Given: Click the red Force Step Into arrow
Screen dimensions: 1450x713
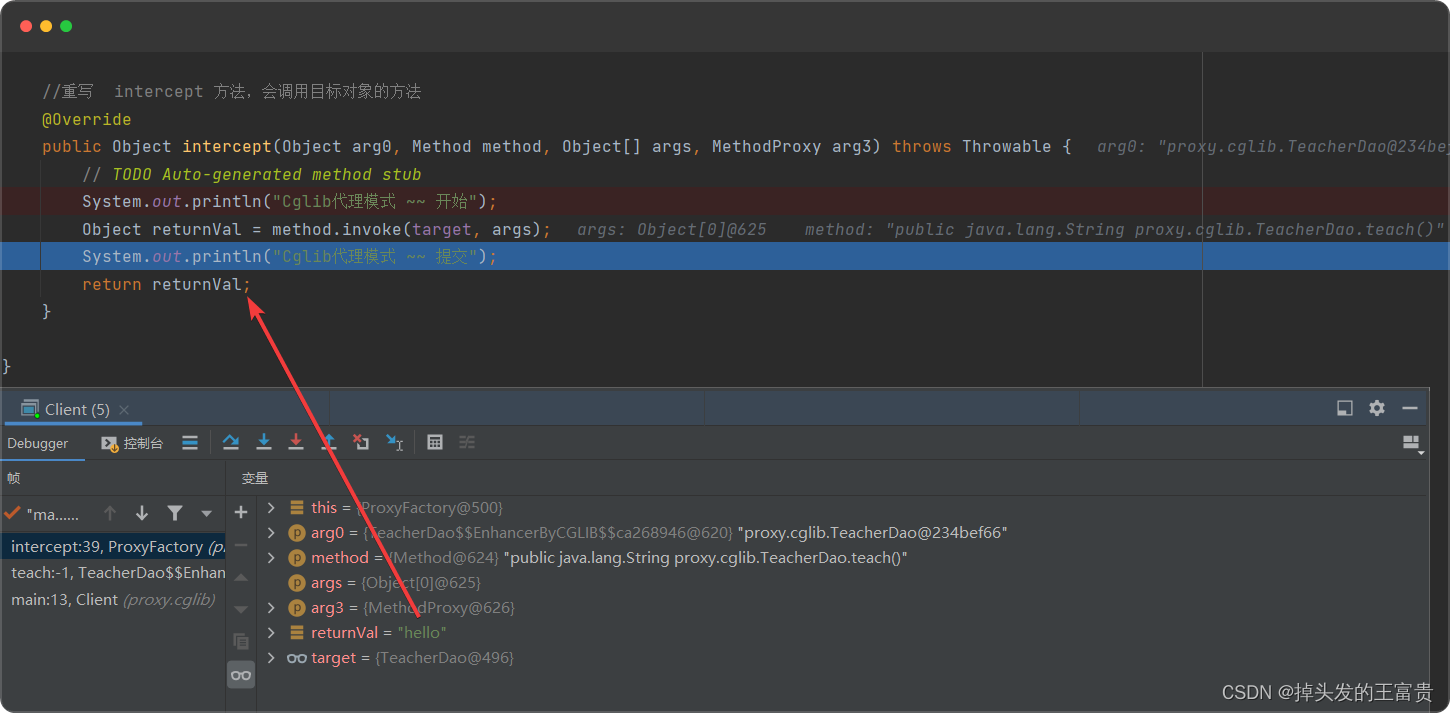Looking at the screenshot, I should coord(296,442).
